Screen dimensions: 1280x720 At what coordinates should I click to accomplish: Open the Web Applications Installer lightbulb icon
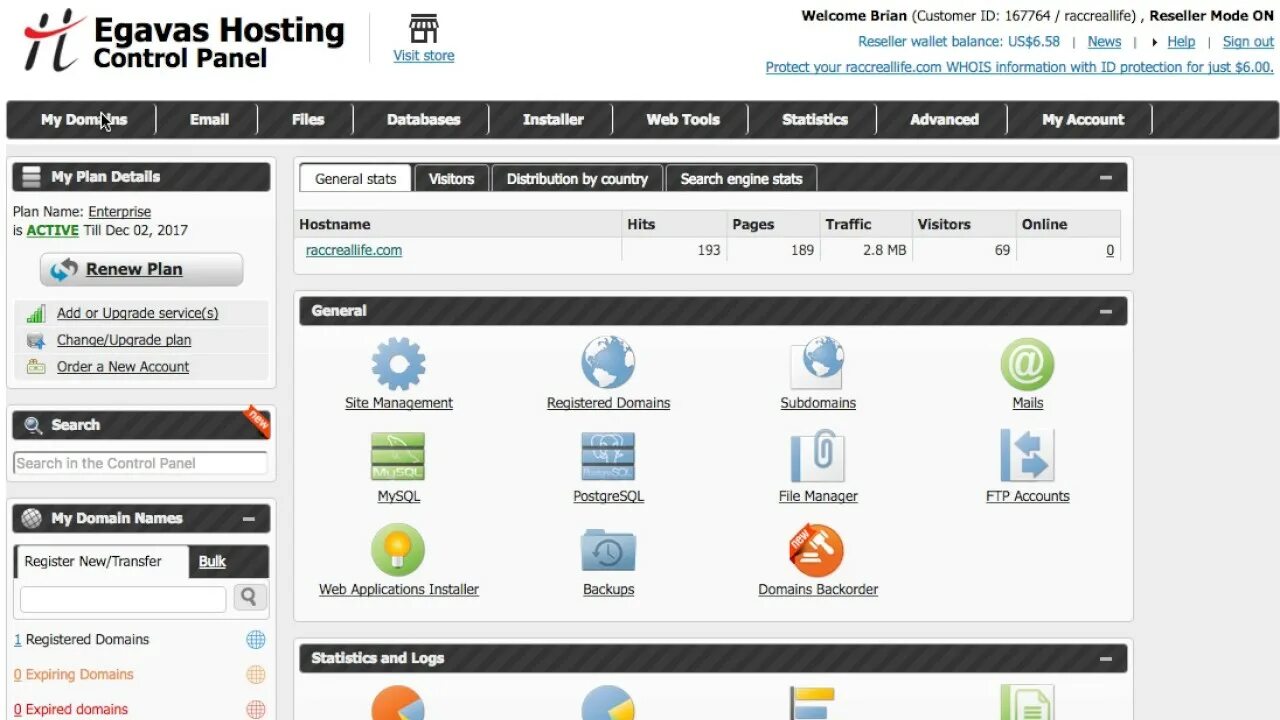[x=398, y=550]
